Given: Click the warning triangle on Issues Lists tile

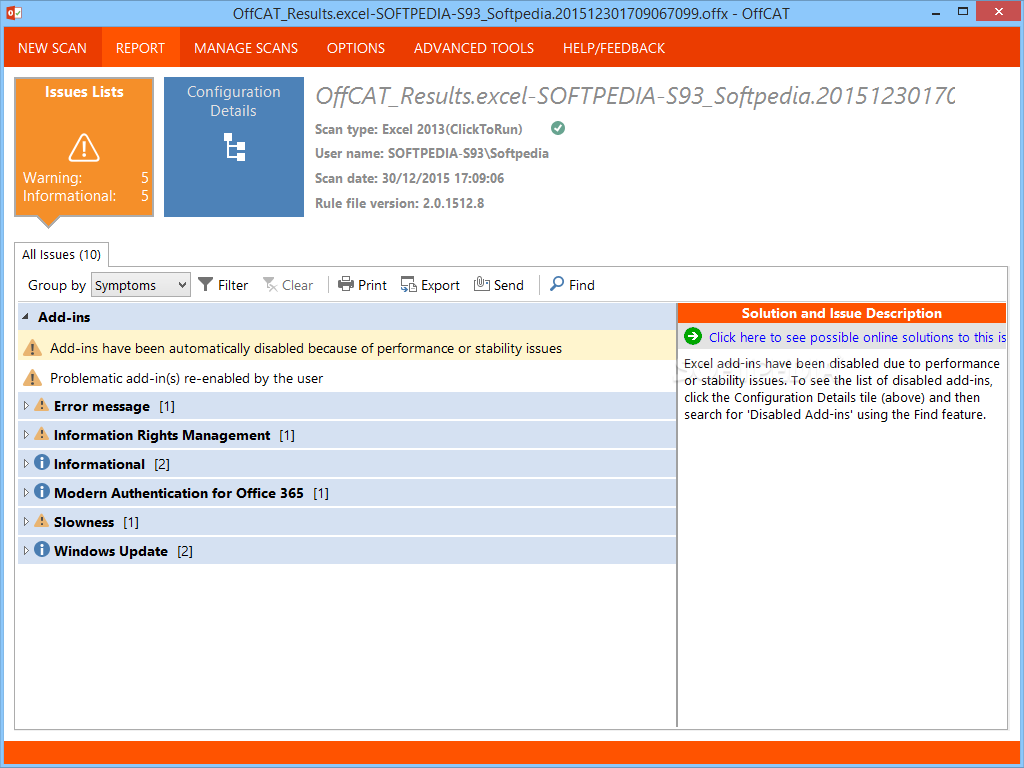Looking at the screenshot, I should tap(84, 147).
